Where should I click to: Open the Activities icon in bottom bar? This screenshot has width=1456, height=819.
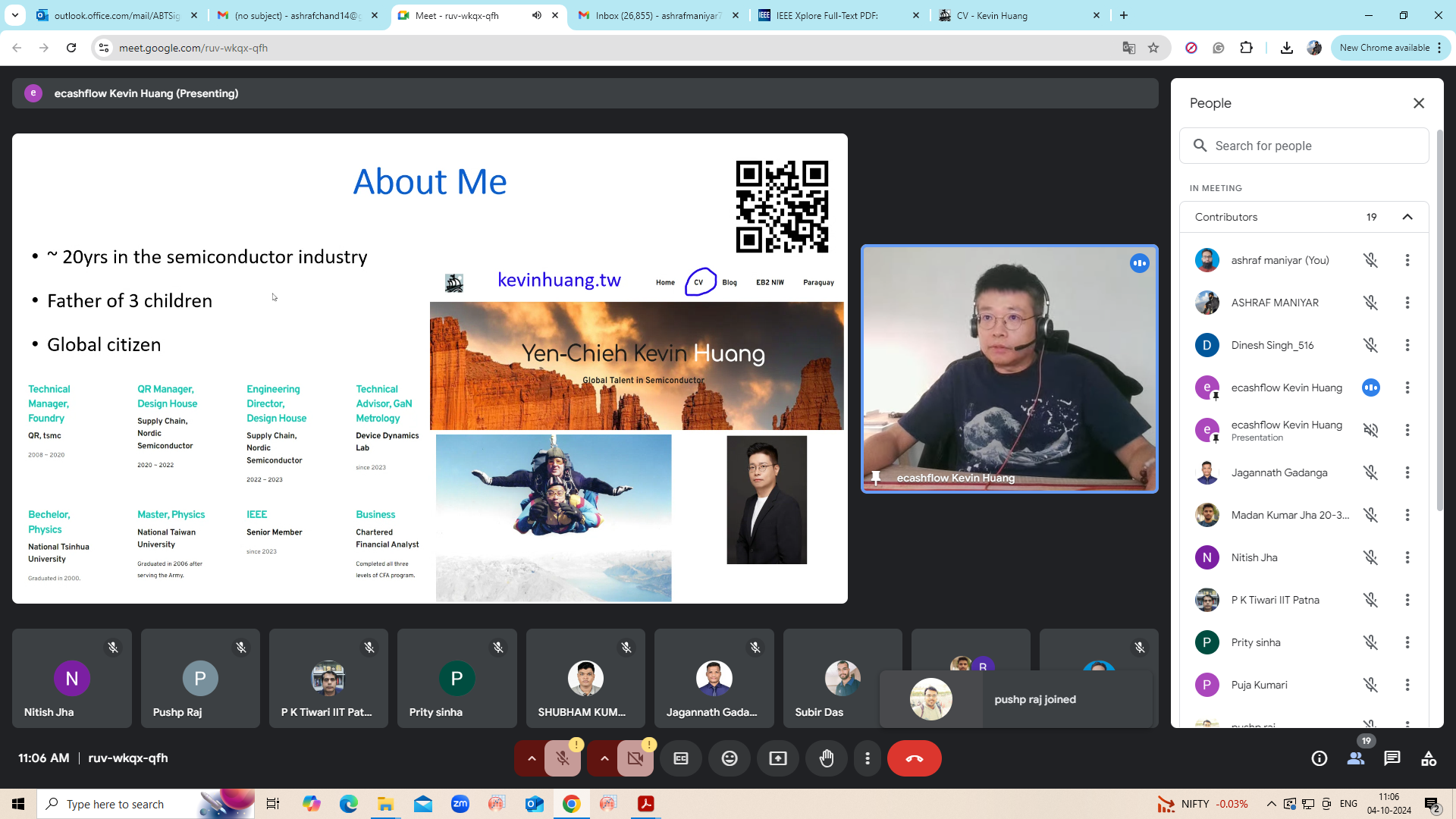pyautogui.click(x=1428, y=758)
